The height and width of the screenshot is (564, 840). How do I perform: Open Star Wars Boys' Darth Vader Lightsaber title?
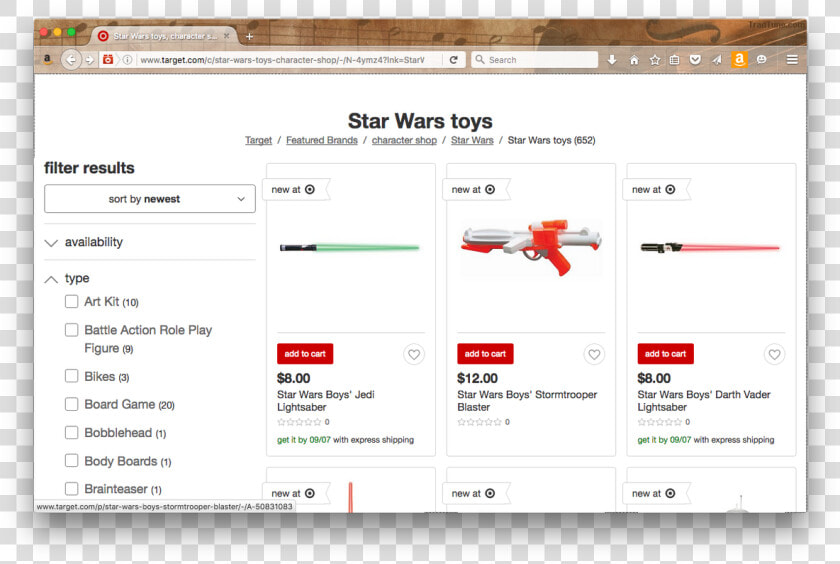tap(704, 401)
